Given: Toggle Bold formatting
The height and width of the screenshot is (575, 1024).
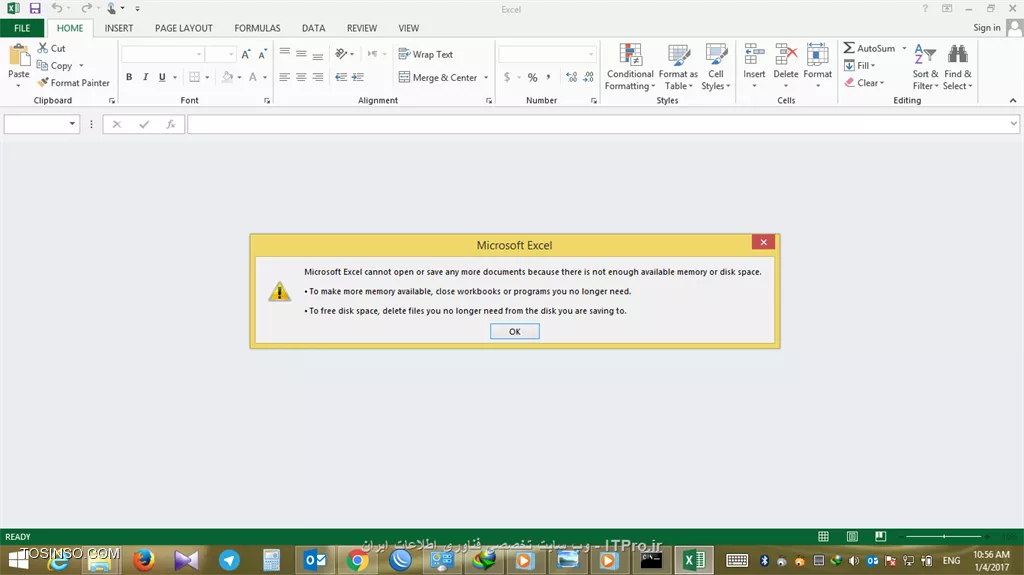Looking at the screenshot, I should click(x=129, y=77).
